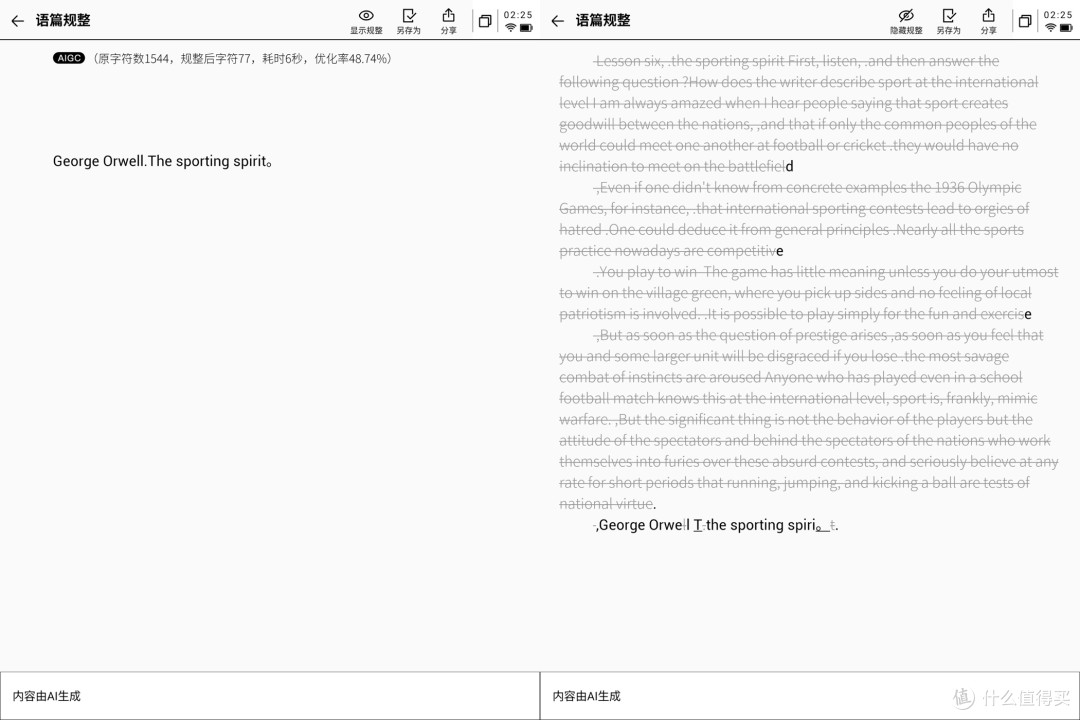Click struck-through line starting football match knows

(x=798, y=399)
